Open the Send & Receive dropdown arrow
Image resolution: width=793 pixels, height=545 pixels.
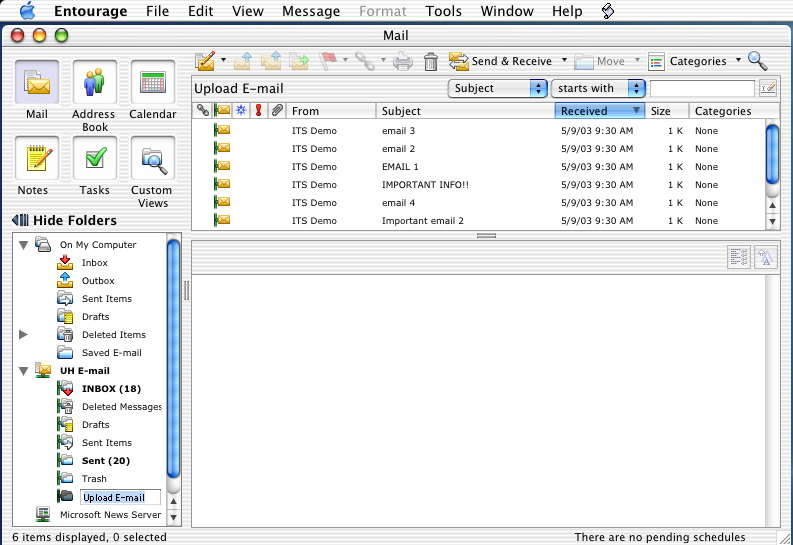click(564, 61)
